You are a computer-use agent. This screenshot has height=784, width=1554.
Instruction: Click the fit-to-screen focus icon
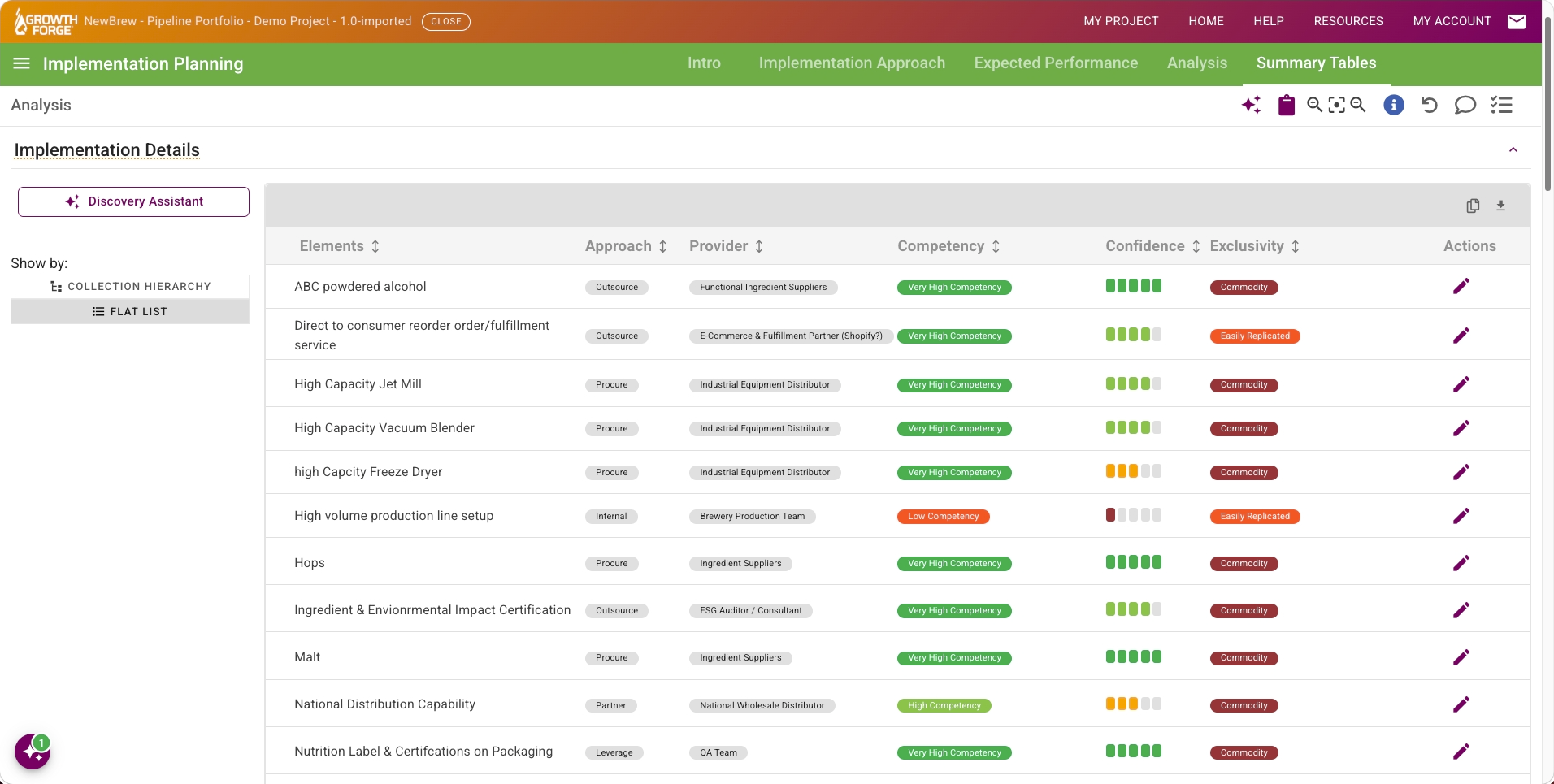point(1336,105)
